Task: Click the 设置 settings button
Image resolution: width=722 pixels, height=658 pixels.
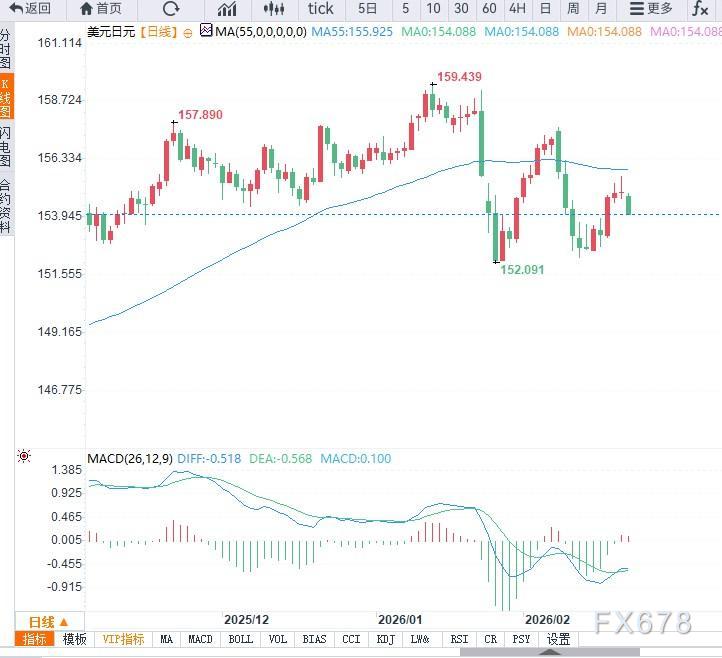Action: (558, 639)
